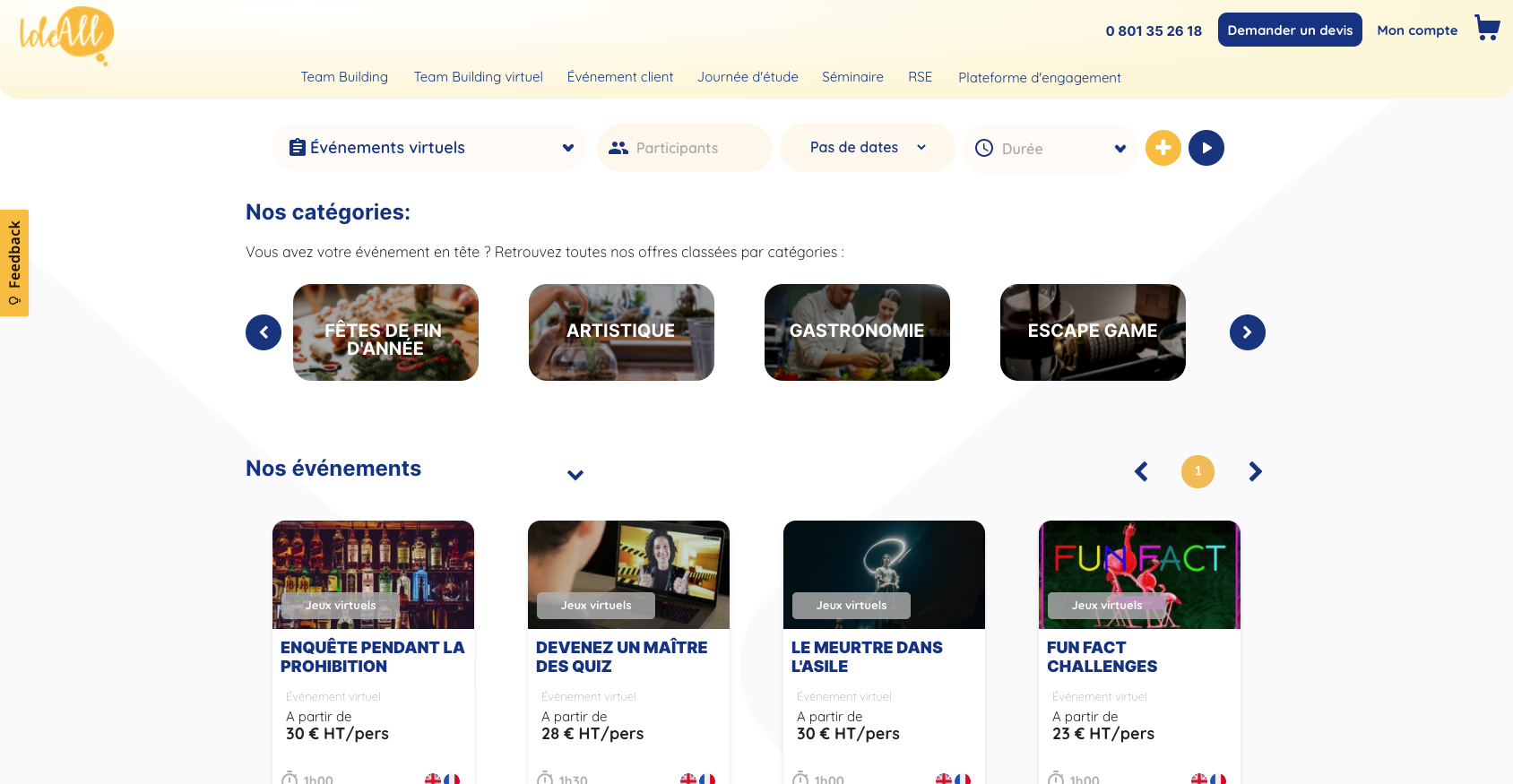Screen dimensions: 1513x784
Task: Click Demander un devis button
Action: coord(1289,30)
